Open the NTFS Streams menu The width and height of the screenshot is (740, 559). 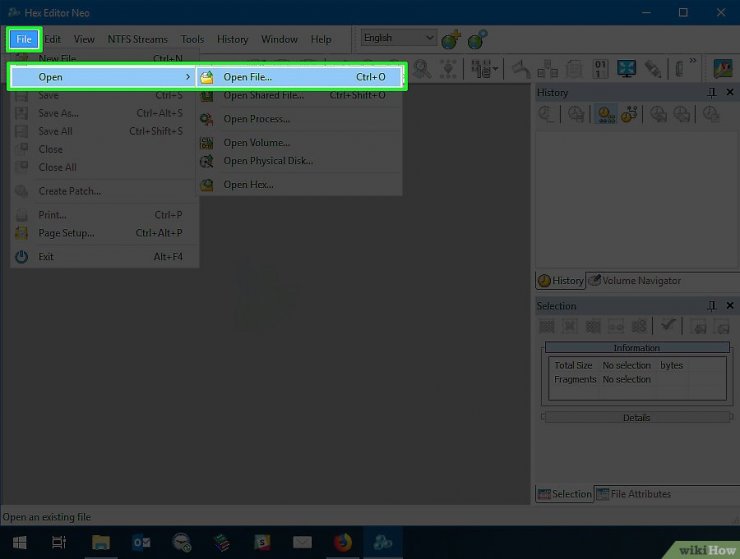pyautogui.click(x=137, y=39)
